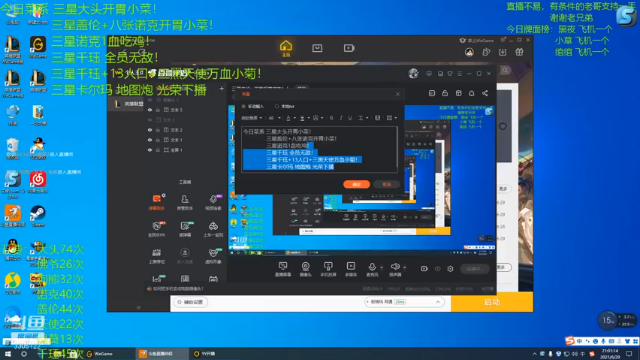The height and width of the screenshot is (360, 640).
Task: Switch to WeGame on the taskbar
Action: [x=100, y=354]
